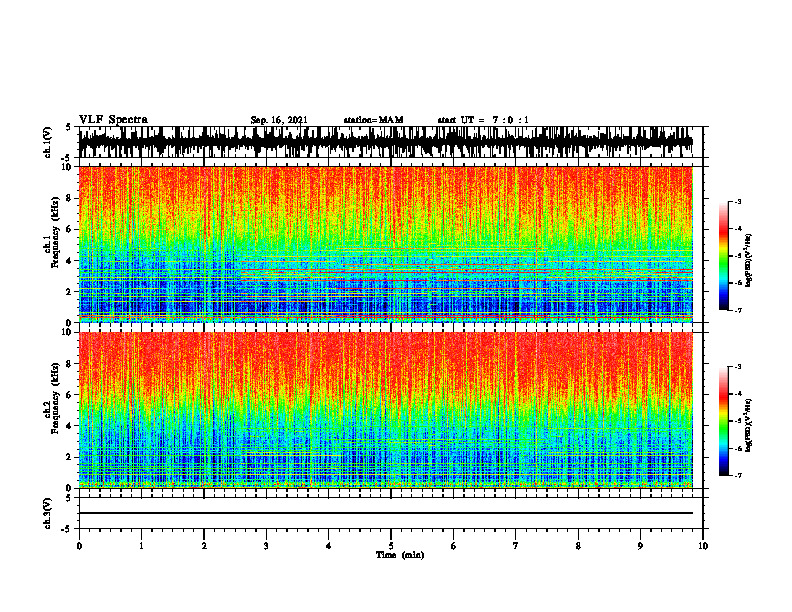
Task: Click the "station=MAM" header text
Action: pos(374,120)
